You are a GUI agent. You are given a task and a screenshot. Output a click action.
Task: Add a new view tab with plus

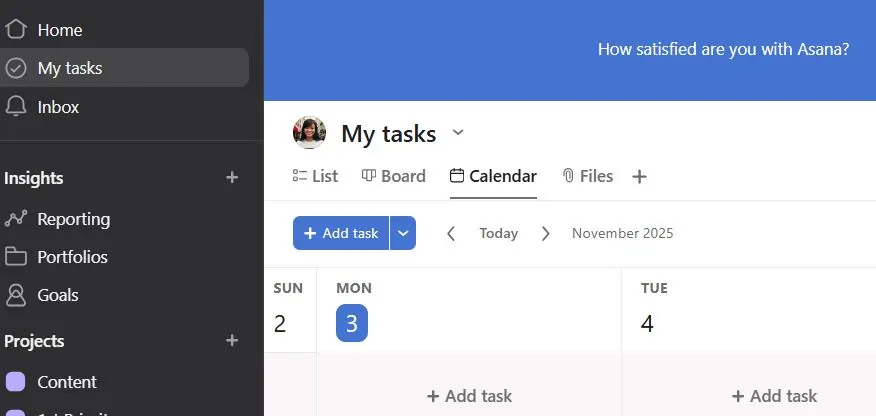point(639,177)
